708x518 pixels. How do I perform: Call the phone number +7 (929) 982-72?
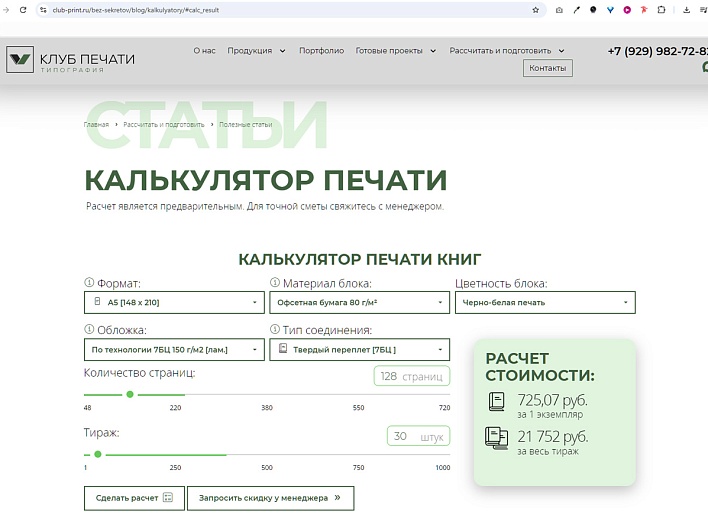pos(657,51)
